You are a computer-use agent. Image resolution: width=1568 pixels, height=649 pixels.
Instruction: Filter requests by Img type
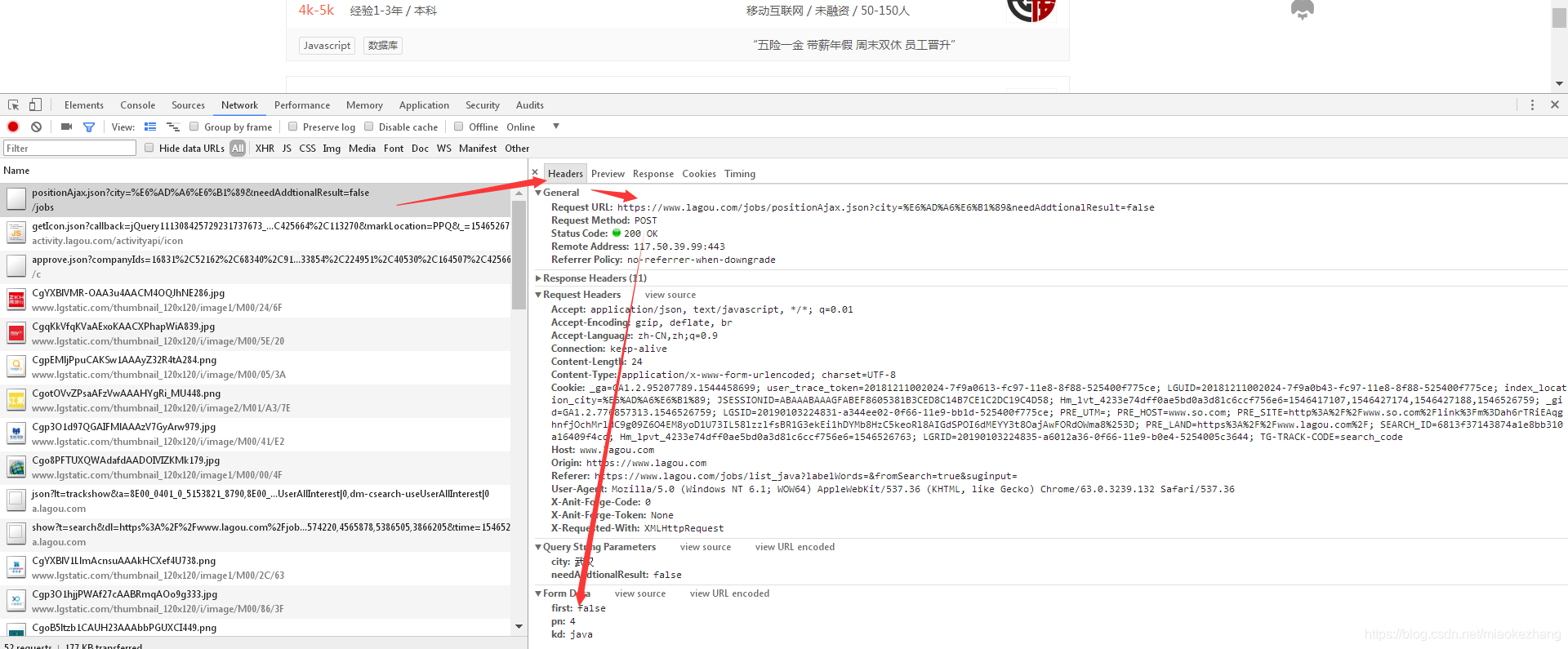[332, 149]
